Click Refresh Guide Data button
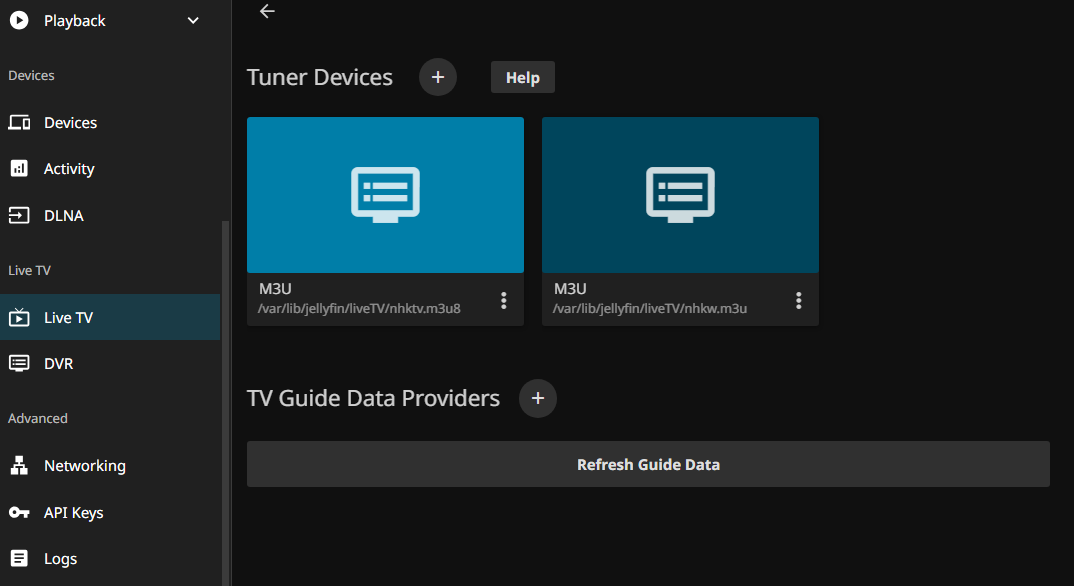1074x586 pixels. pos(648,464)
